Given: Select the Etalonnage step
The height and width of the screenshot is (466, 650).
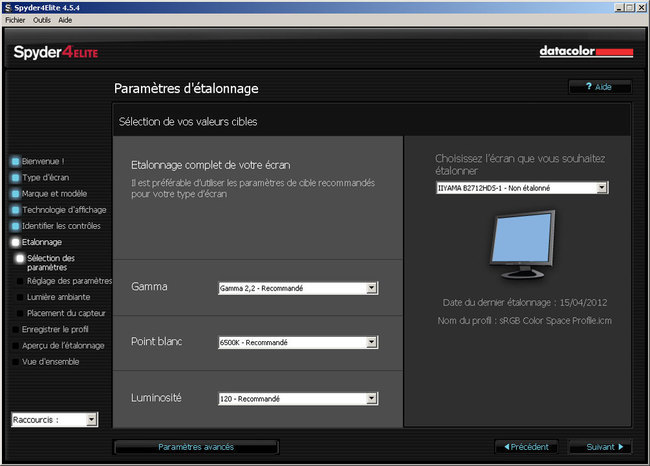Looking at the screenshot, I should point(42,242).
